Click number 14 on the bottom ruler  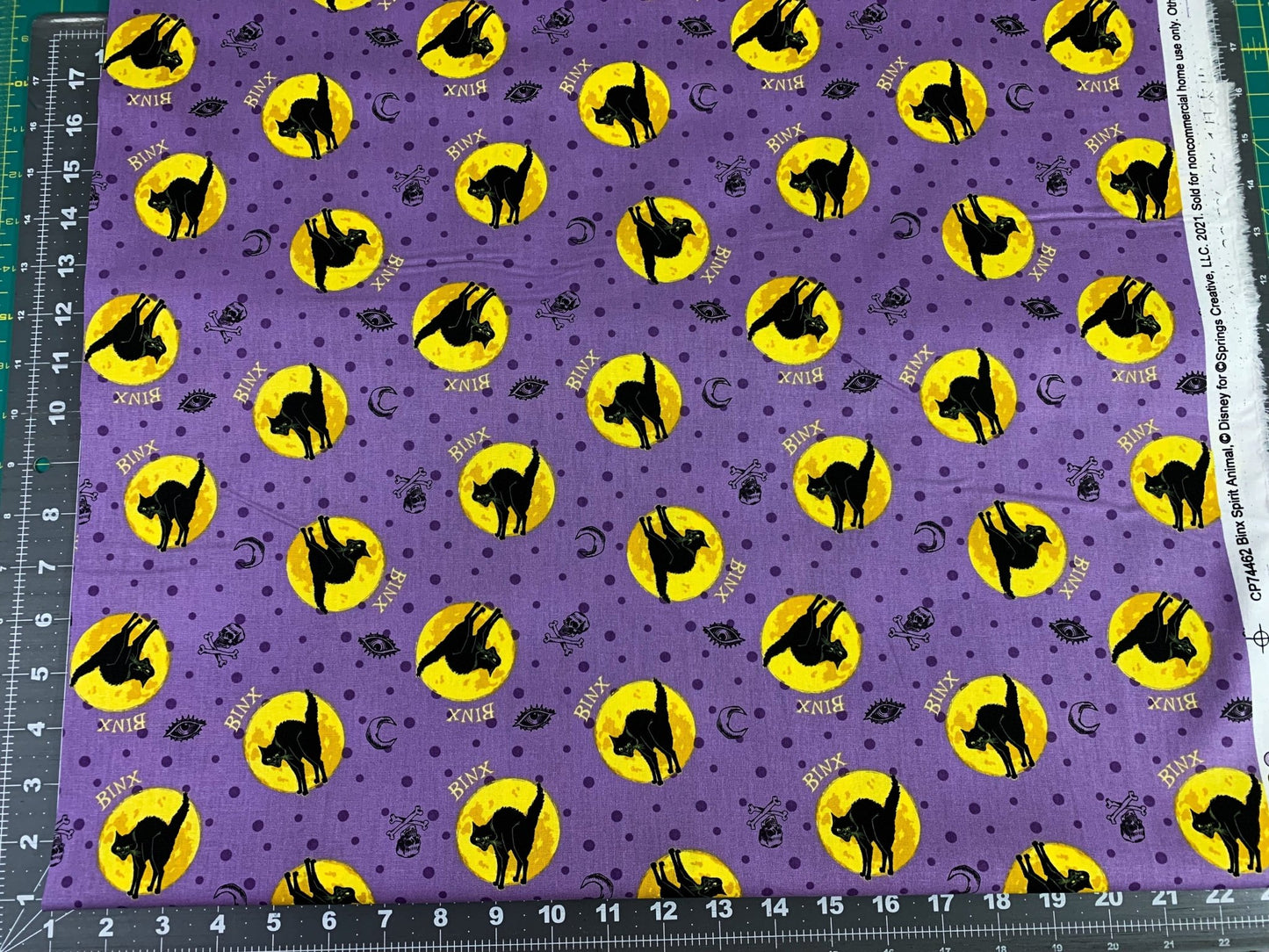pos(775,908)
